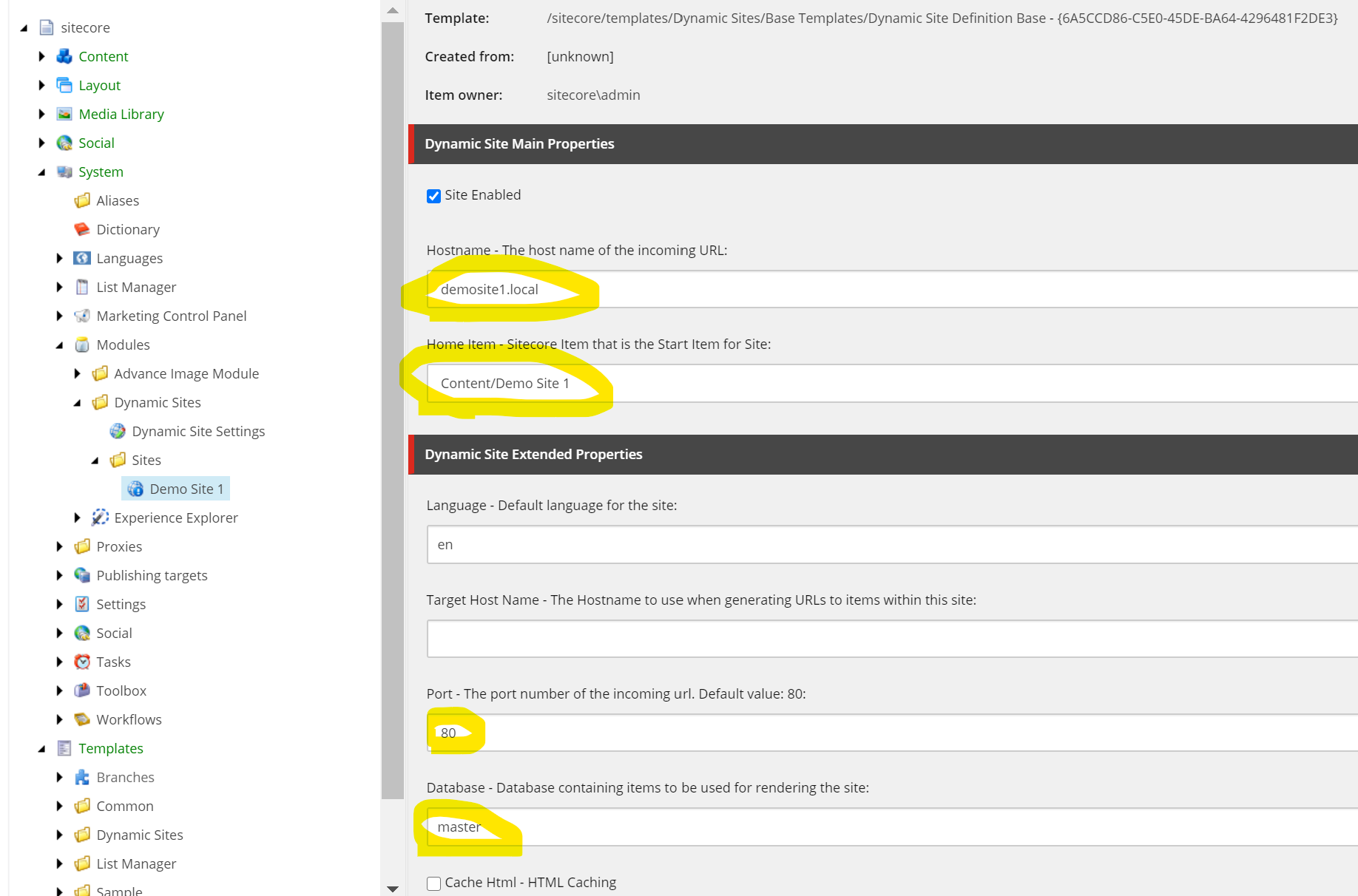Click the Dynamic Site Settings globe icon
Image resolution: width=1358 pixels, height=896 pixels.
pyautogui.click(x=118, y=431)
